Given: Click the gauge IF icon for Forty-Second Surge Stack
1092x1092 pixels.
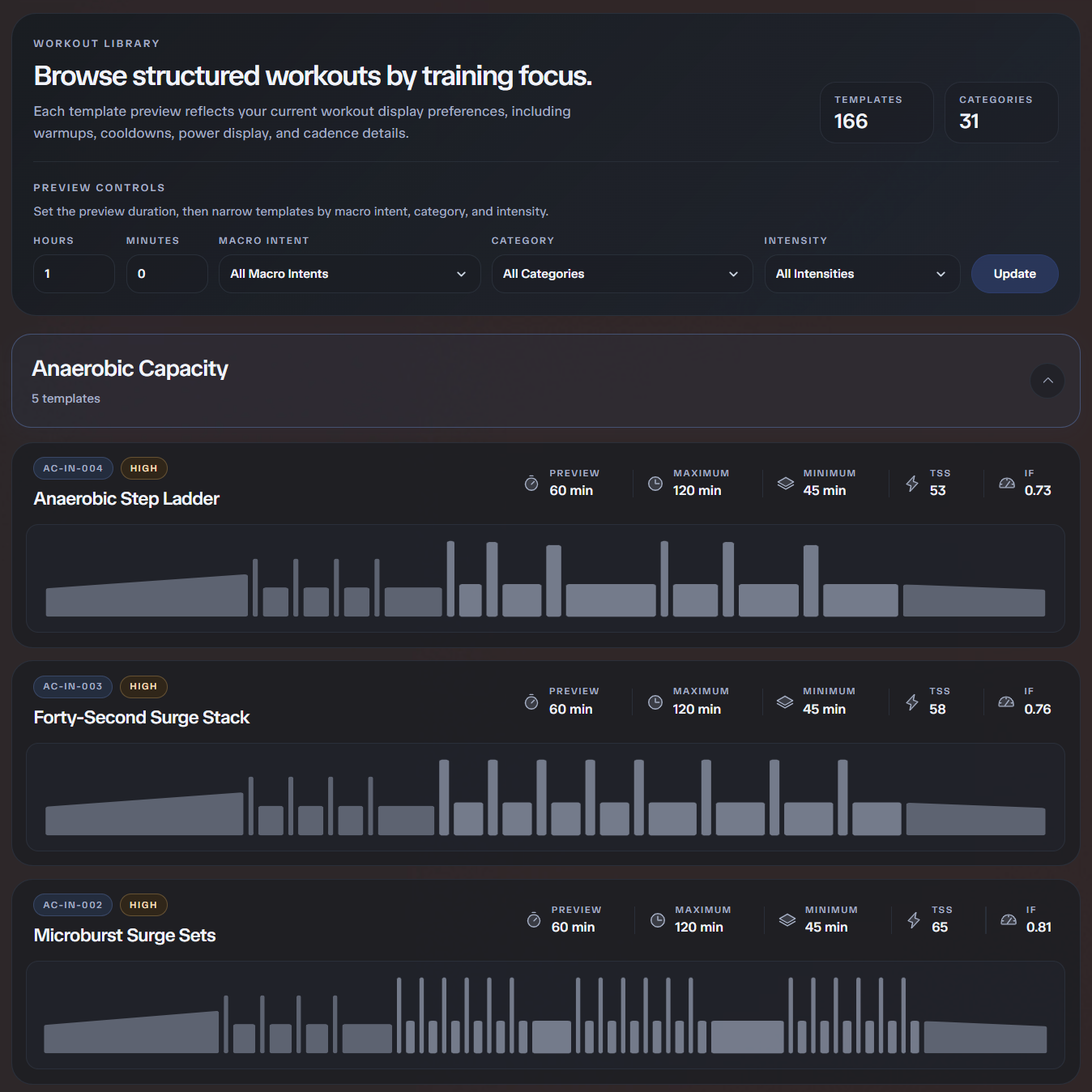Looking at the screenshot, I should (1006, 702).
